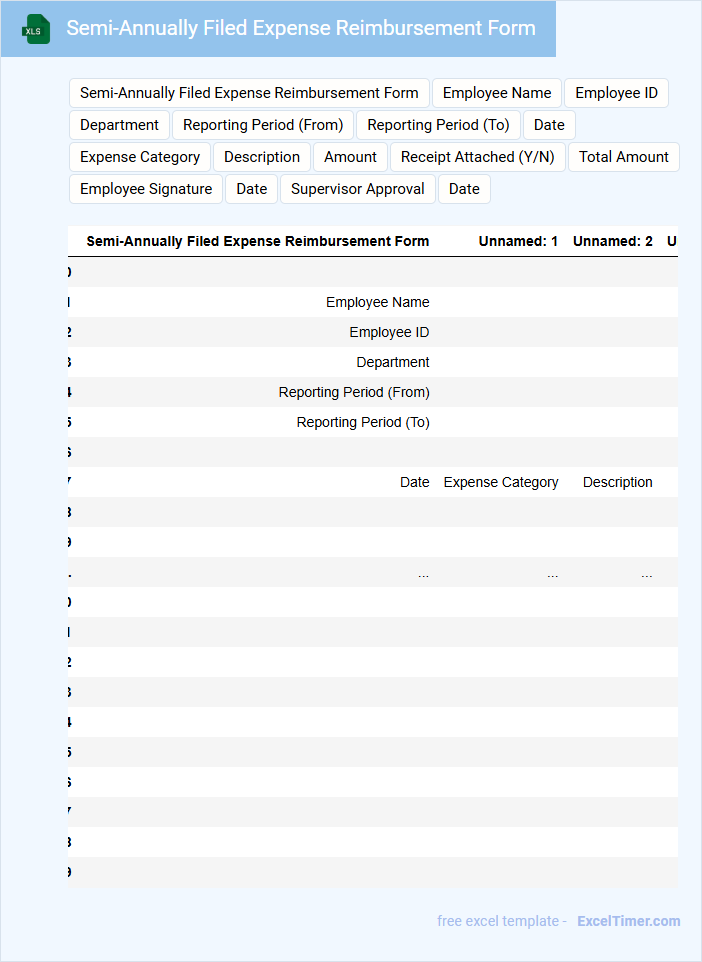The width and height of the screenshot is (702, 962).
Task: Choose the Reporting Period (From) tag
Action: click(x=263, y=125)
